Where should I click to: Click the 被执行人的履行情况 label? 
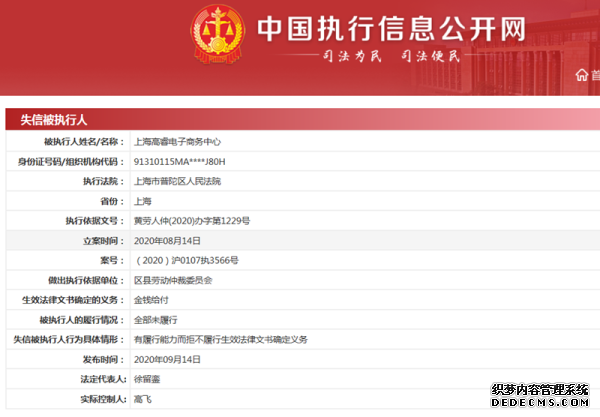tap(82, 320)
